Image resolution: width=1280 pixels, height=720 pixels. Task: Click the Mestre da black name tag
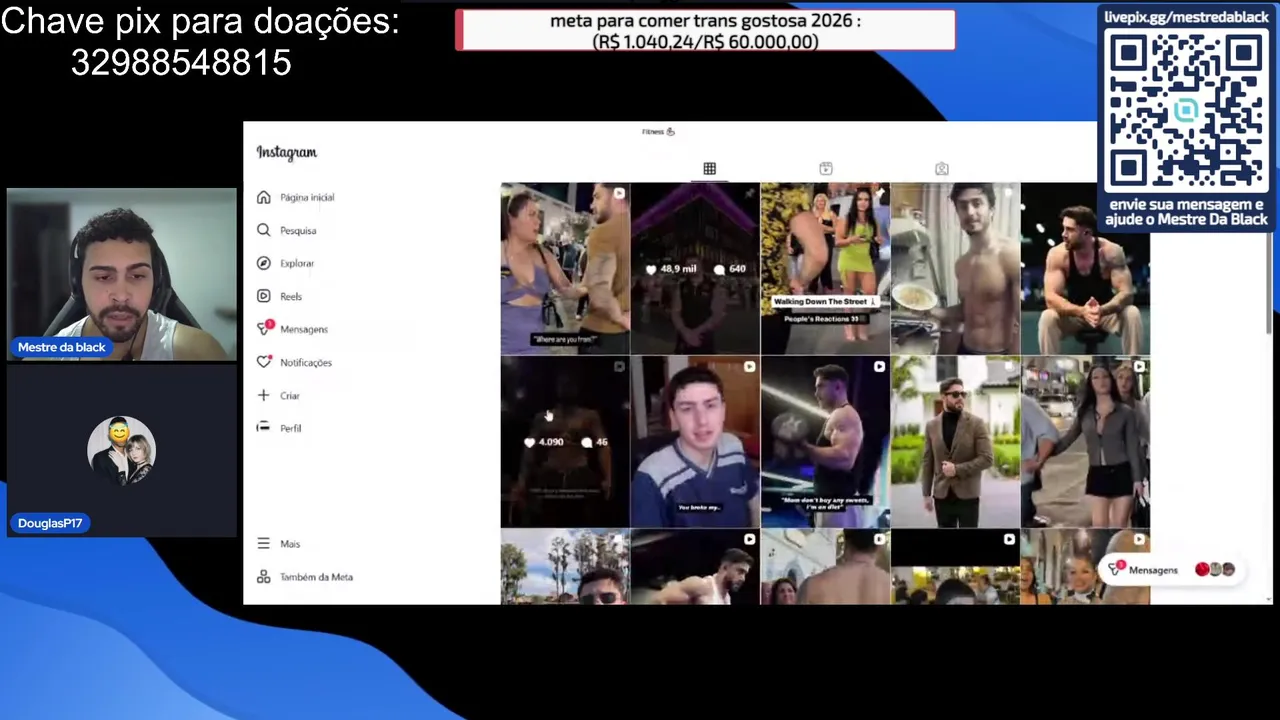pyautogui.click(x=61, y=347)
